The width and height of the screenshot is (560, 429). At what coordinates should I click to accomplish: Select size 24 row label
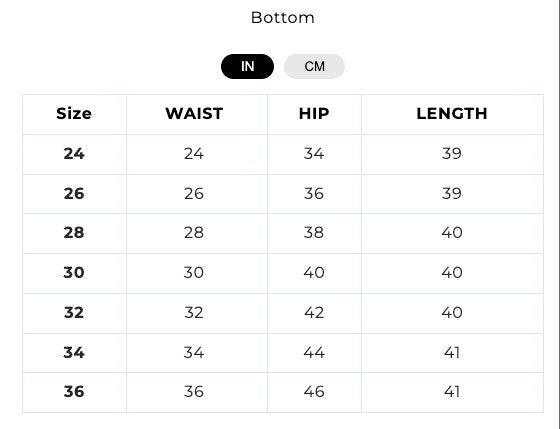(x=74, y=154)
